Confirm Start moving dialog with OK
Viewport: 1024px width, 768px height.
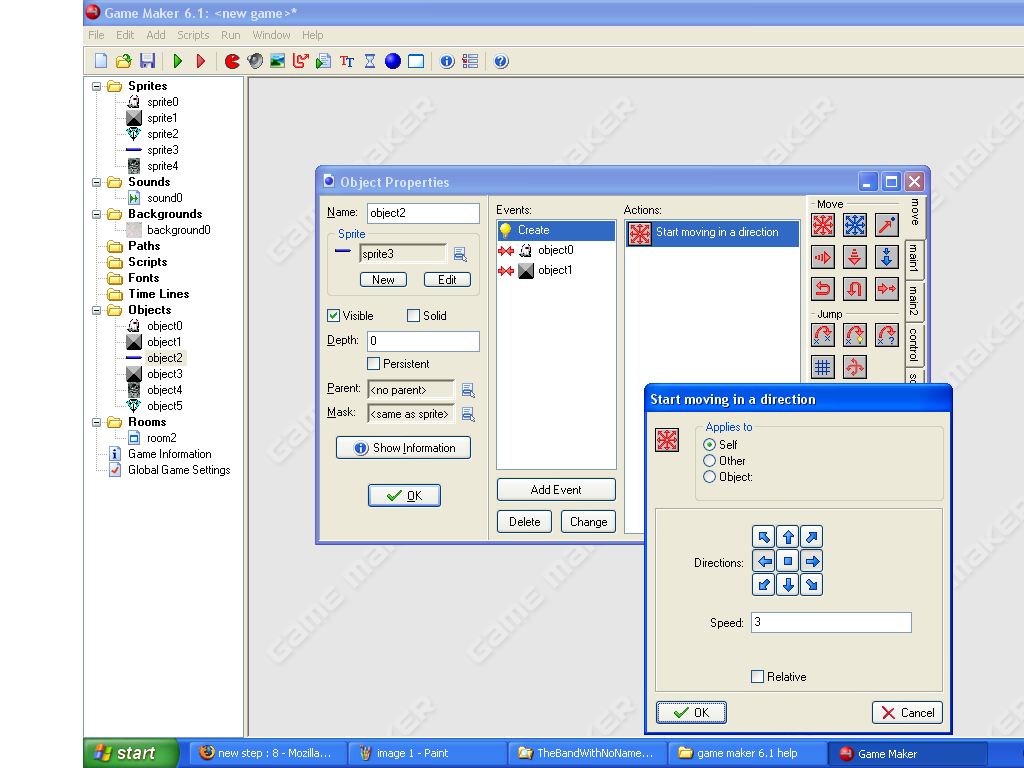691,712
